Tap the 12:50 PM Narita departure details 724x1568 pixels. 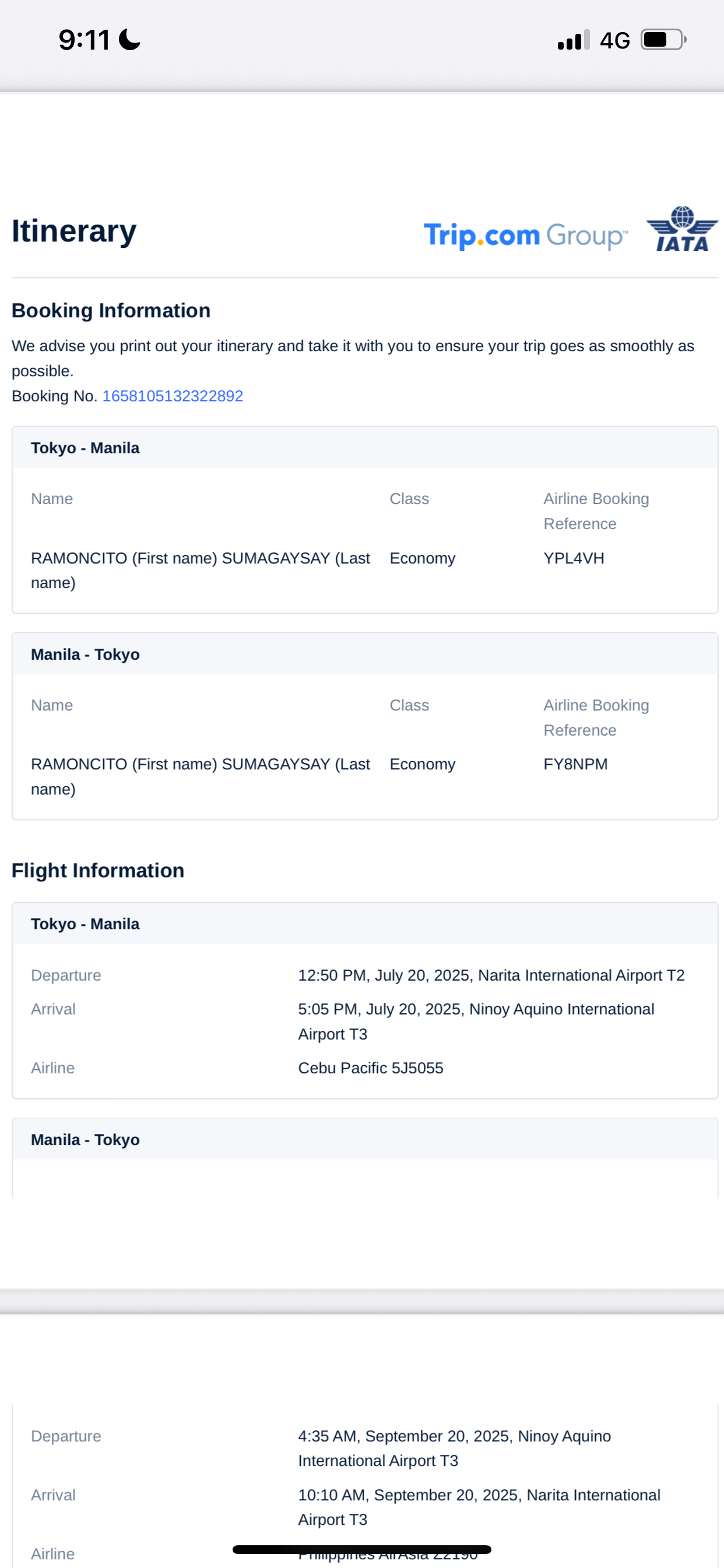(491, 975)
